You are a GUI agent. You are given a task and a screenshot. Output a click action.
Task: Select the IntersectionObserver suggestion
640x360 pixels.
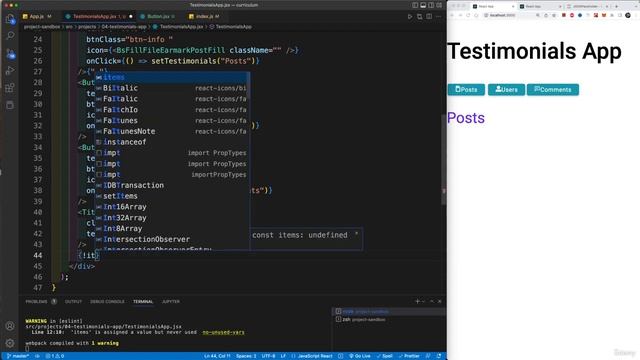172,239
